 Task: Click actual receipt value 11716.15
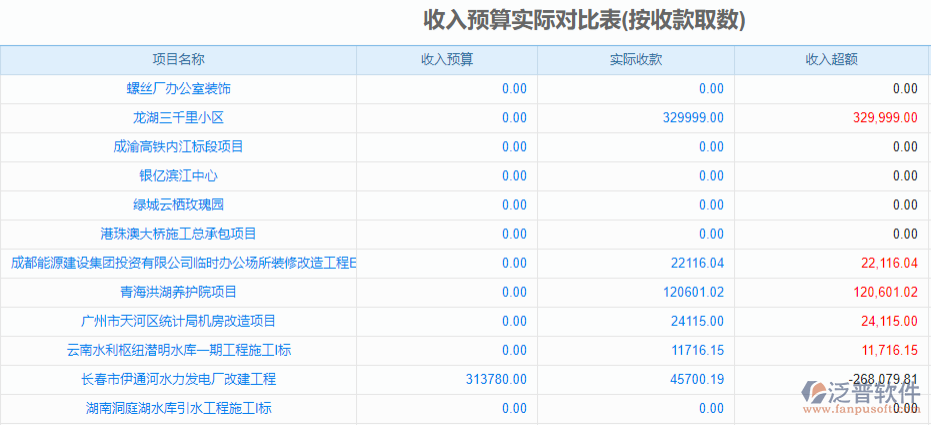698,350
